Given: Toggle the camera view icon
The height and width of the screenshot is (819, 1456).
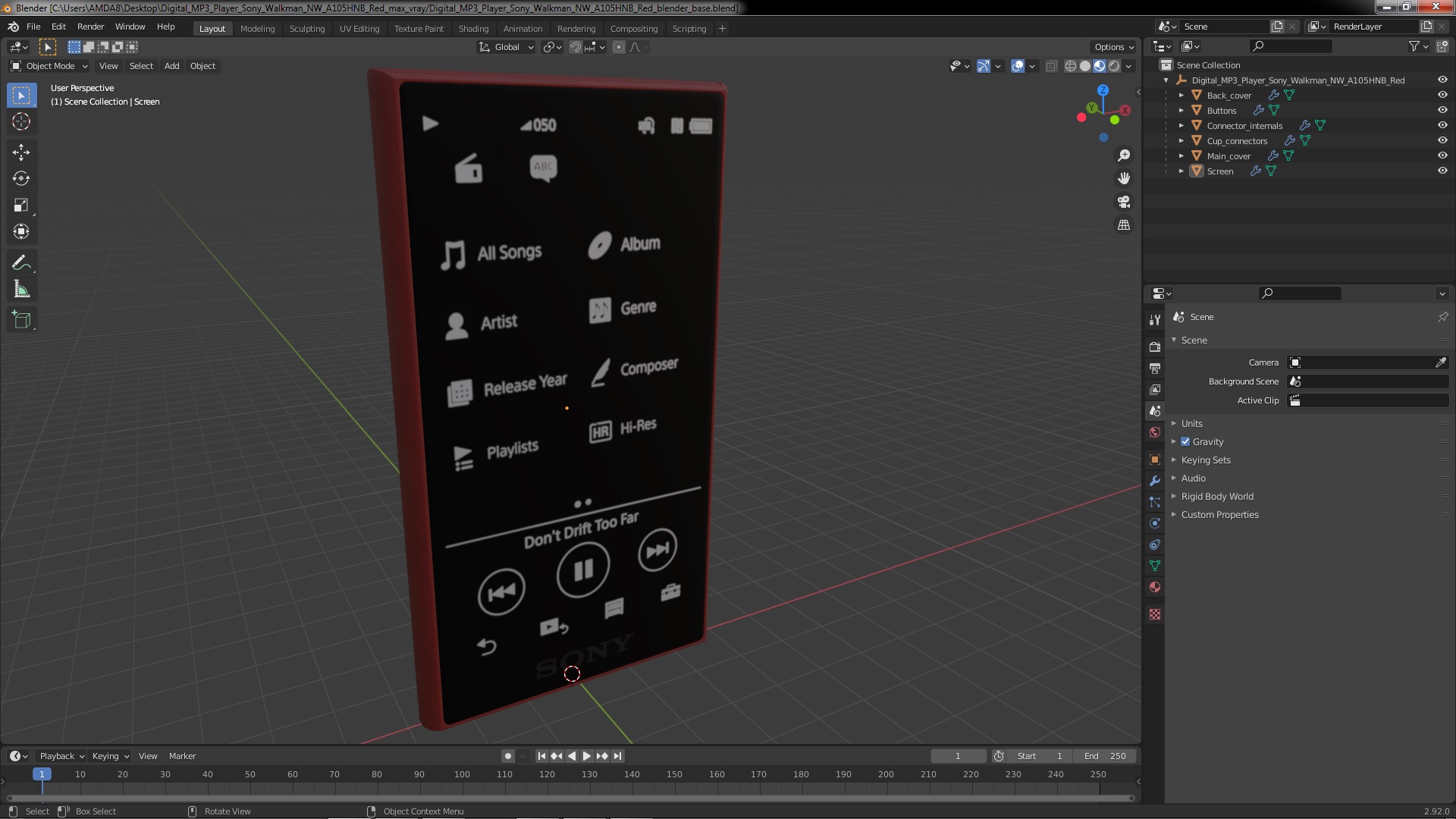Looking at the screenshot, I should [1124, 202].
